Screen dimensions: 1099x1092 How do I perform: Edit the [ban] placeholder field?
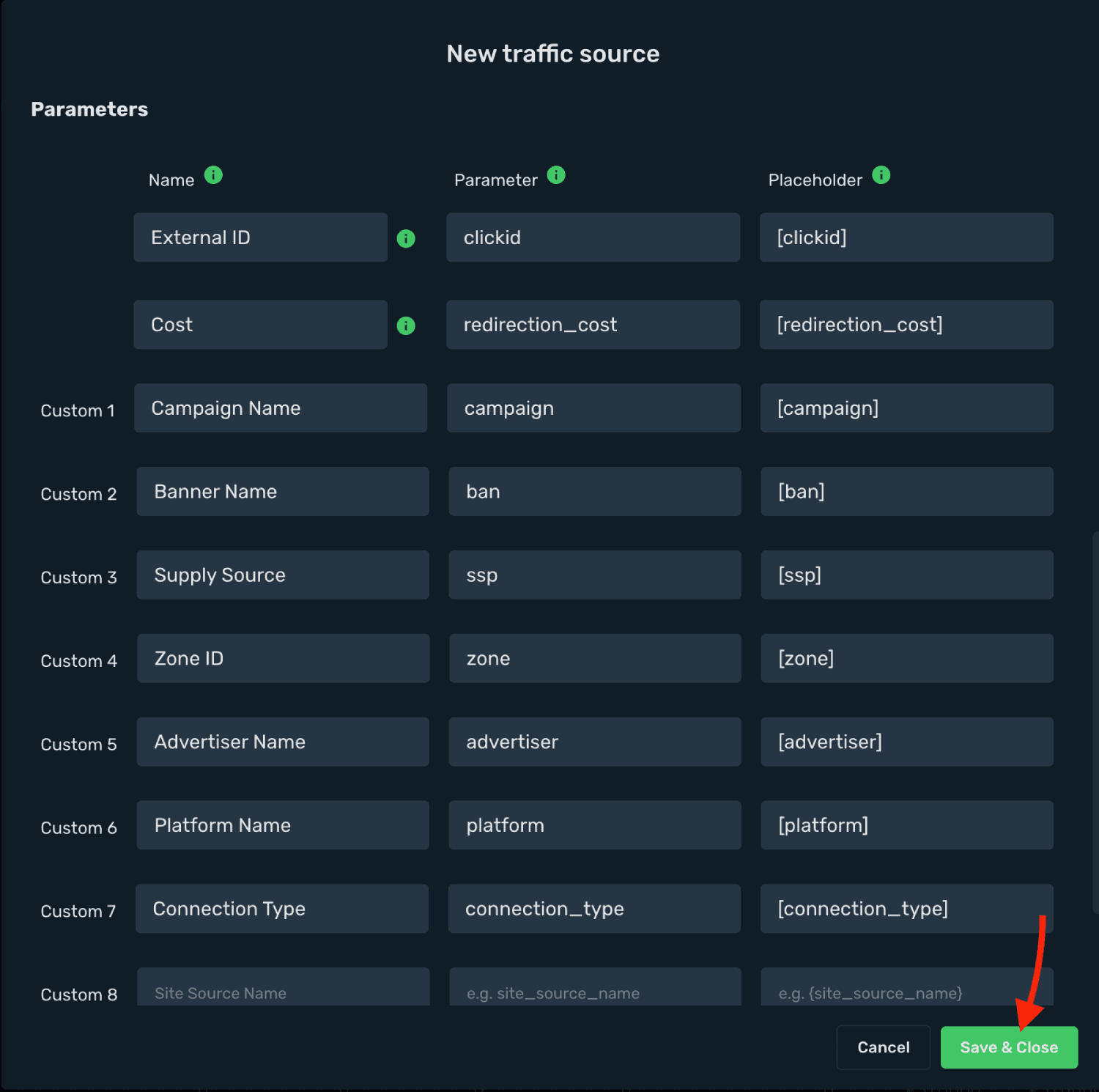coord(907,492)
